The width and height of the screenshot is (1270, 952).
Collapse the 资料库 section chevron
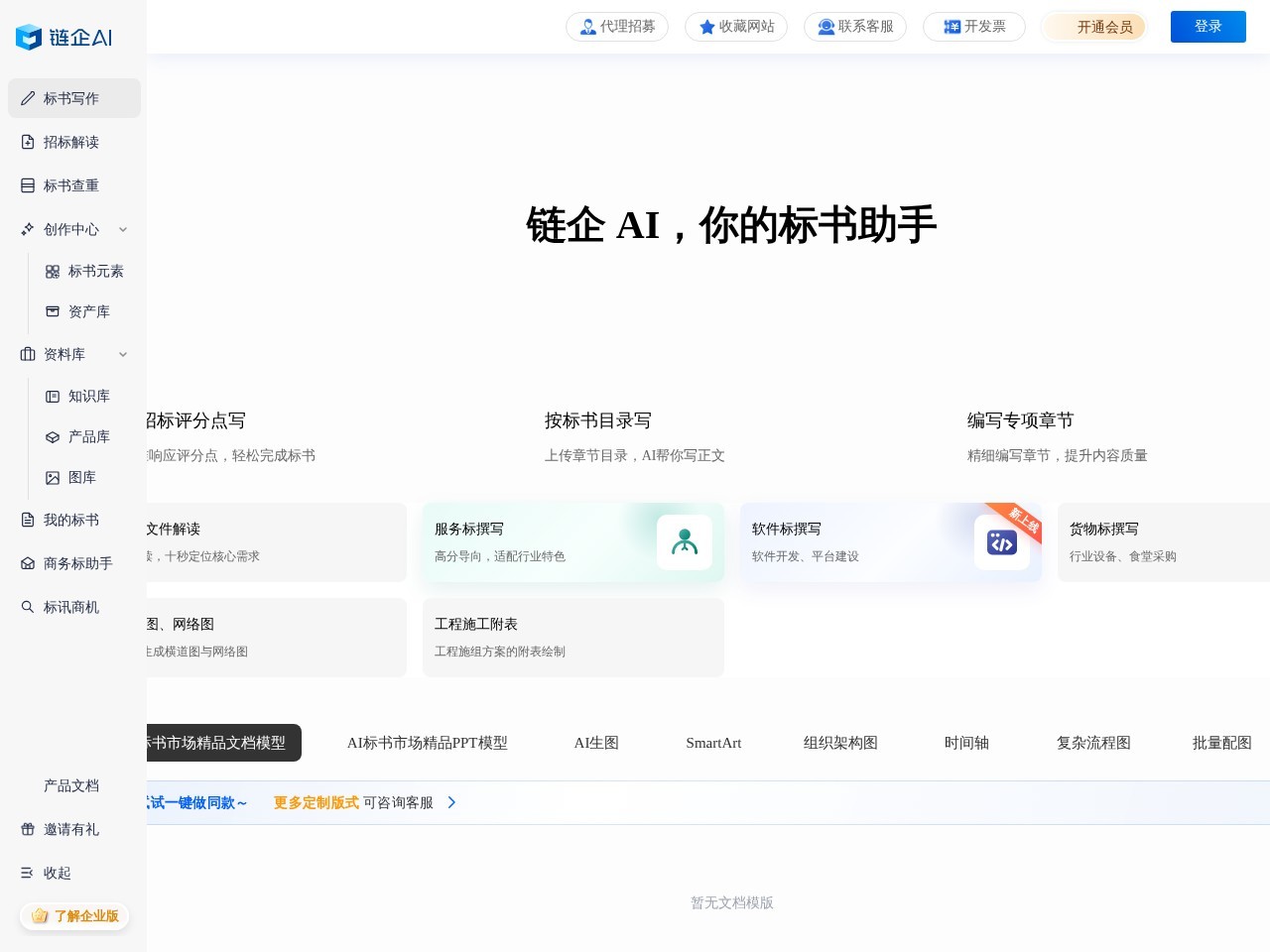[123, 354]
